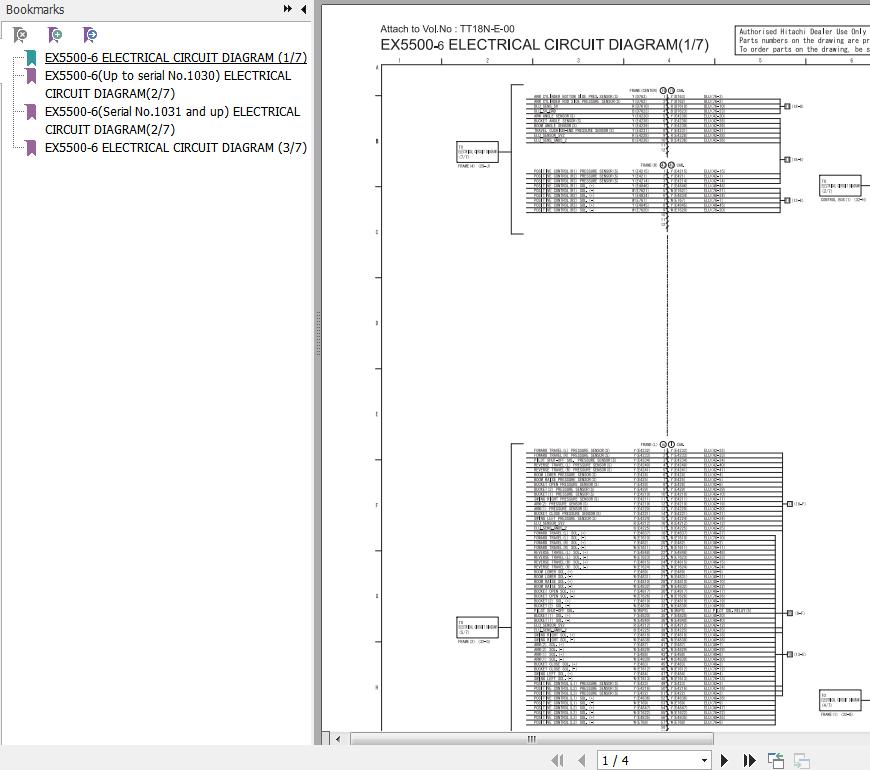Open the page number dropdown arrow

(704, 761)
